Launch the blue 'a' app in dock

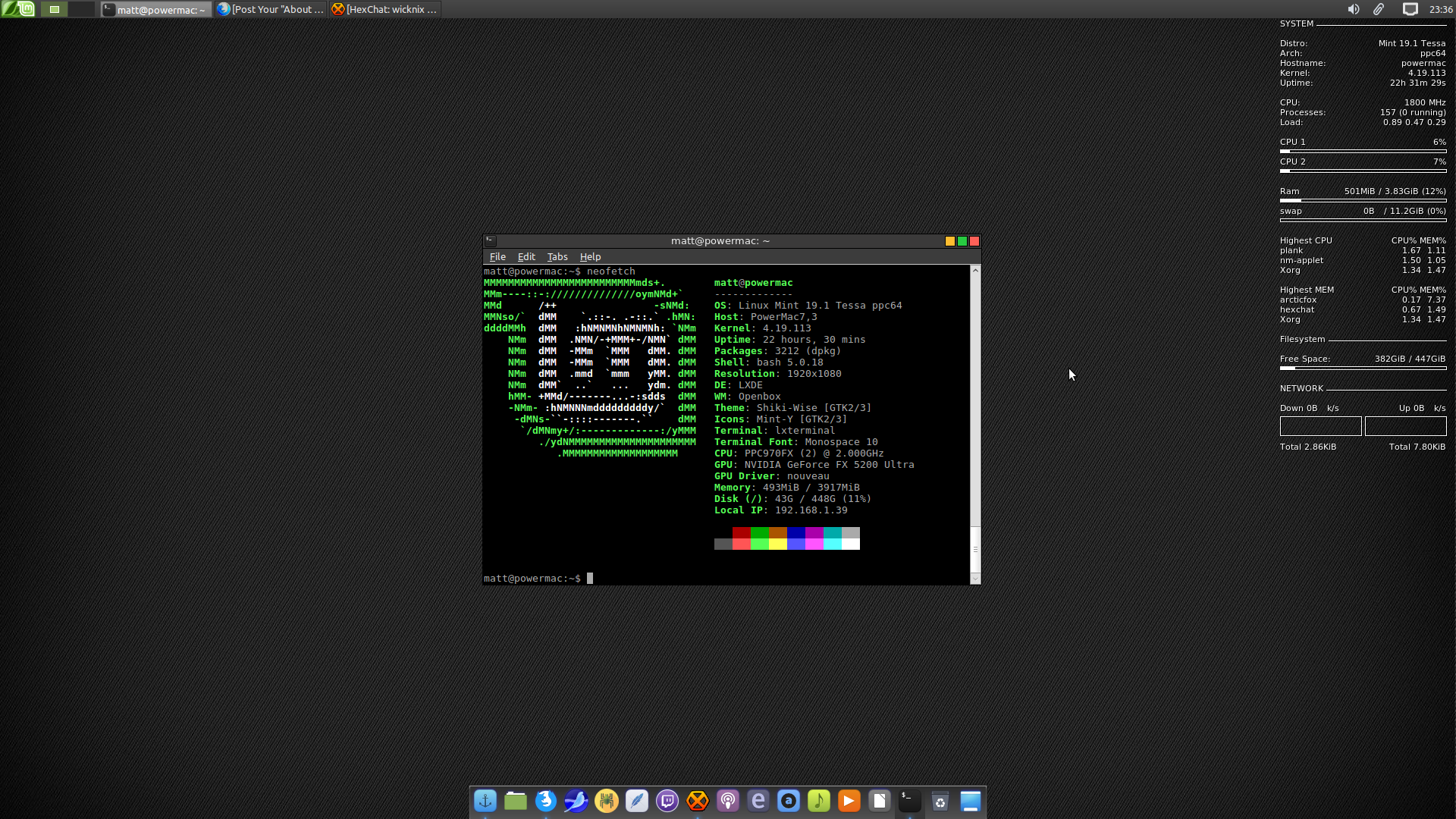pos(789,801)
